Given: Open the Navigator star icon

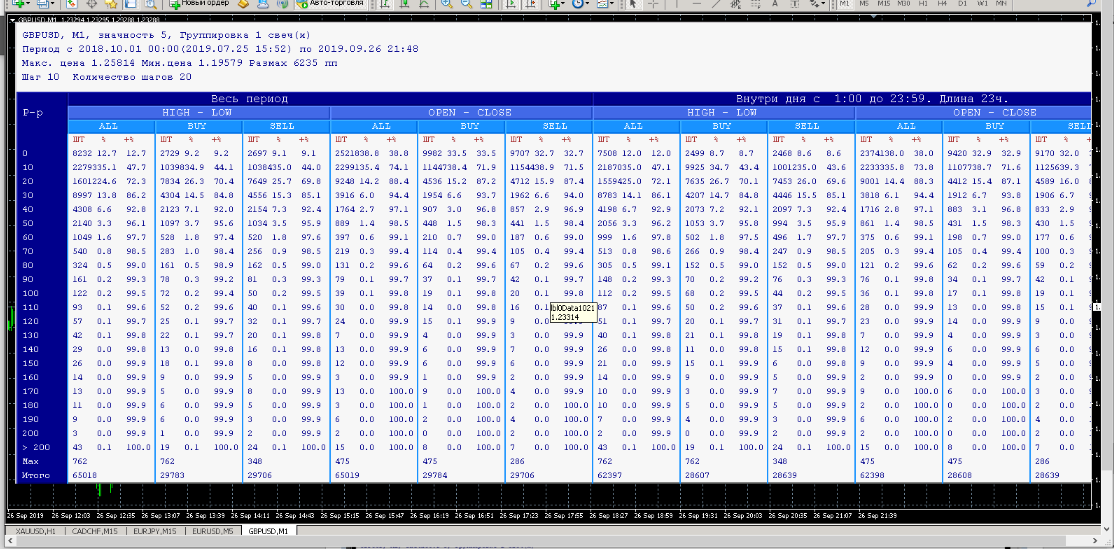Looking at the screenshot, I should pyautogui.click(x=111, y=4).
